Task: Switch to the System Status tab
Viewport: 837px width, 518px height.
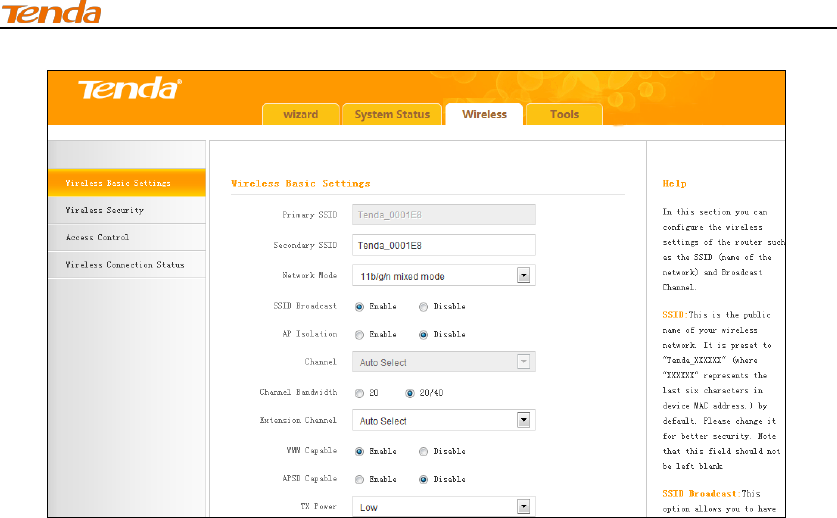Action: [x=392, y=114]
